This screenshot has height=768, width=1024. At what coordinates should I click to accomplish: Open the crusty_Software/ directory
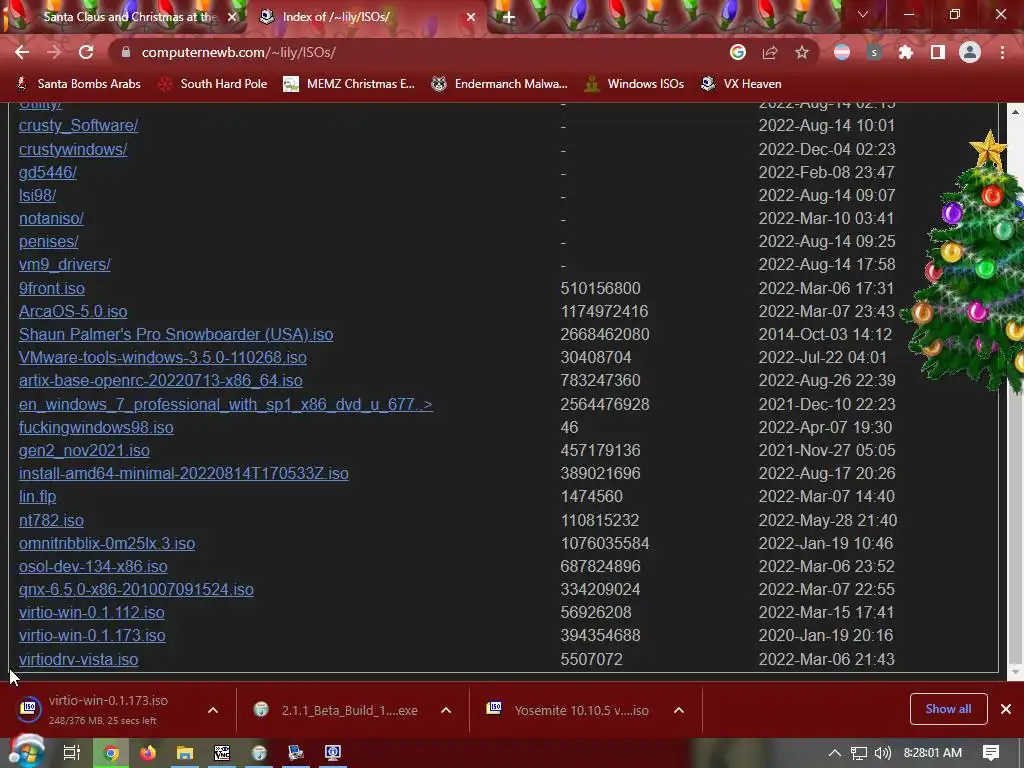pyautogui.click(x=78, y=125)
